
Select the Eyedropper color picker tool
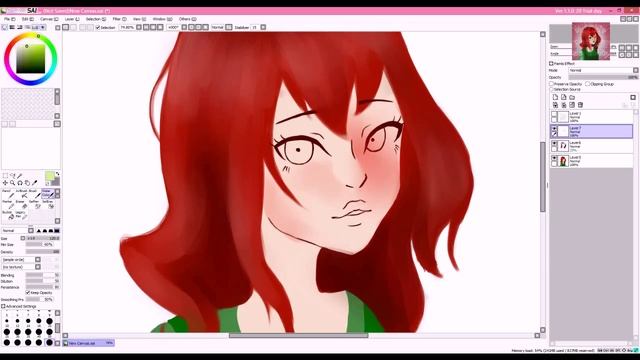pyautogui.click(x=35, y=183)
